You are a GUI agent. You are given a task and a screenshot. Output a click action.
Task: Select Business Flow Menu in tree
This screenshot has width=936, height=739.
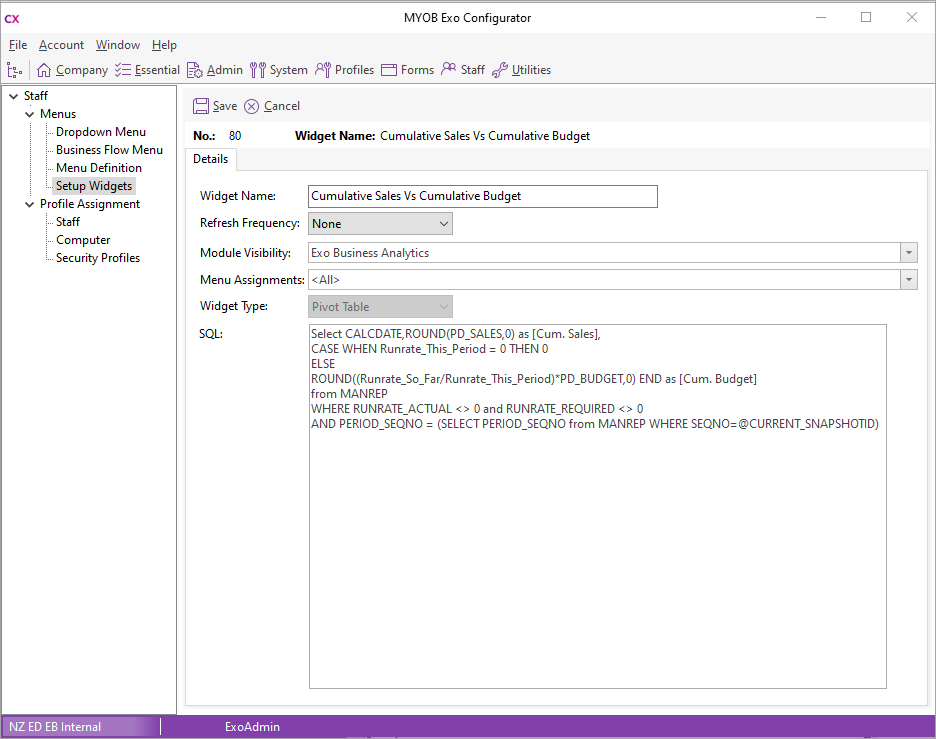[109, 150]
